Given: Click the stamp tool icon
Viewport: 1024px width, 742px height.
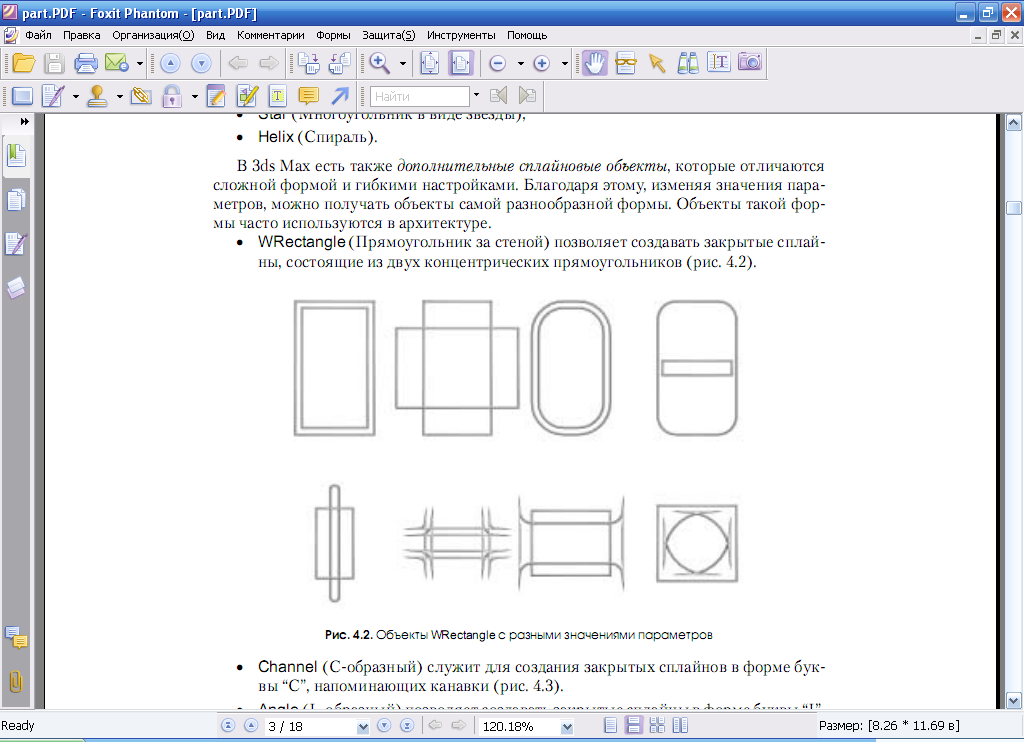Looking at the screenshot, I should pyautogui.click(x=97, y=97).
